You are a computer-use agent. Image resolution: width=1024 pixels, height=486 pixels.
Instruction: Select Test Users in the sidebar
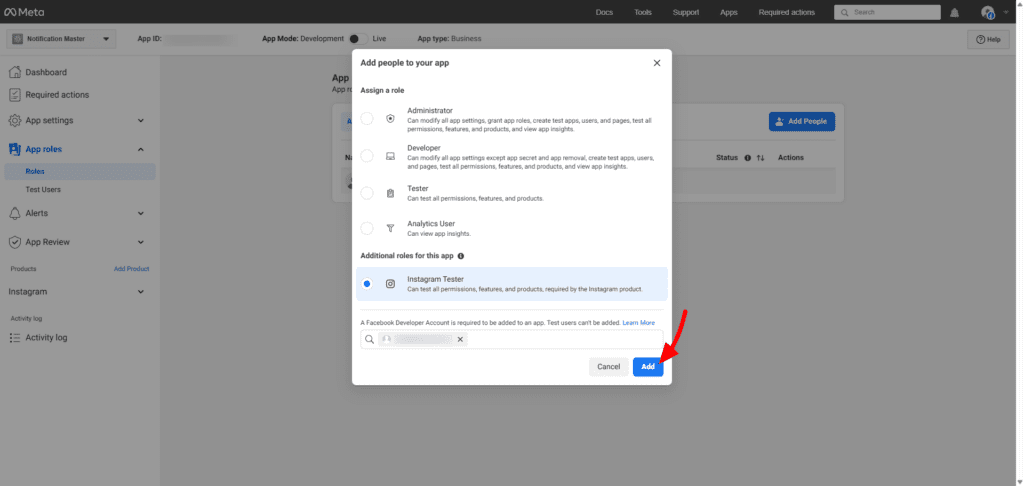43,189
